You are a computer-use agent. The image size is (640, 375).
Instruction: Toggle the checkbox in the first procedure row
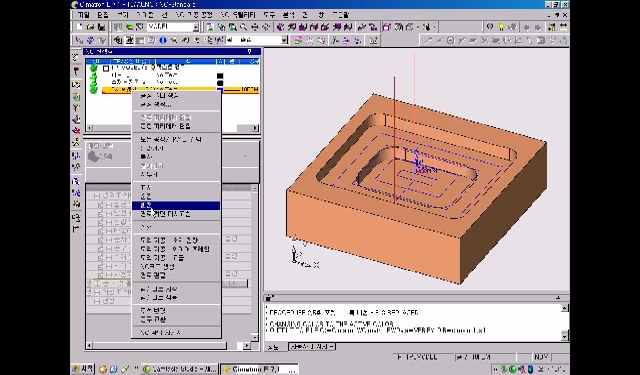tap(106, 68)
